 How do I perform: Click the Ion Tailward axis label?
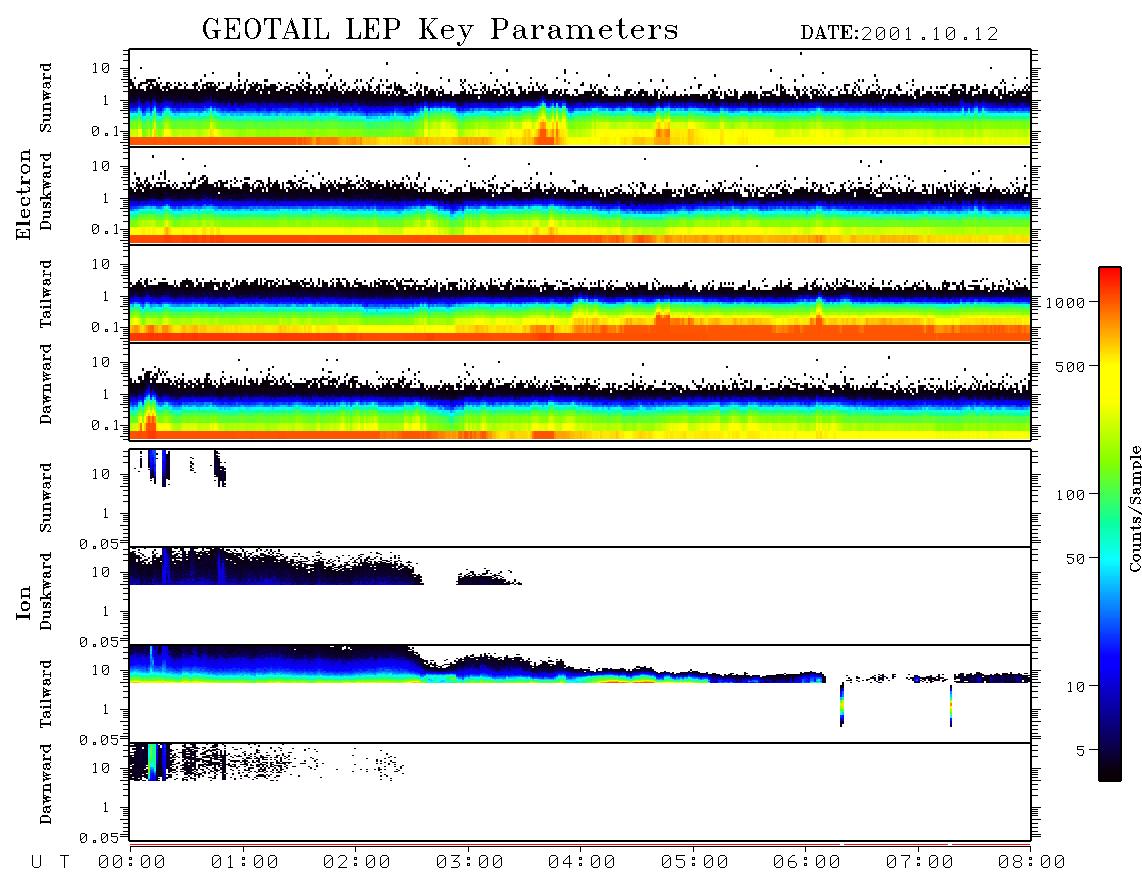46,694
